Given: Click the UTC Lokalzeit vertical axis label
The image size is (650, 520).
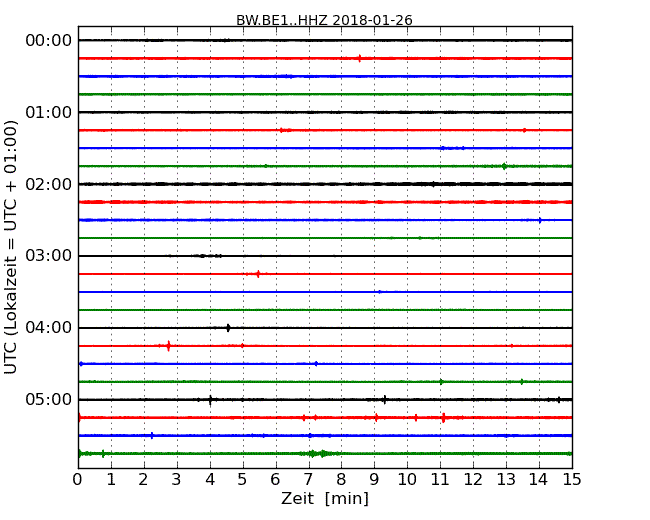Looking at the screenshot, I should 11,247.
